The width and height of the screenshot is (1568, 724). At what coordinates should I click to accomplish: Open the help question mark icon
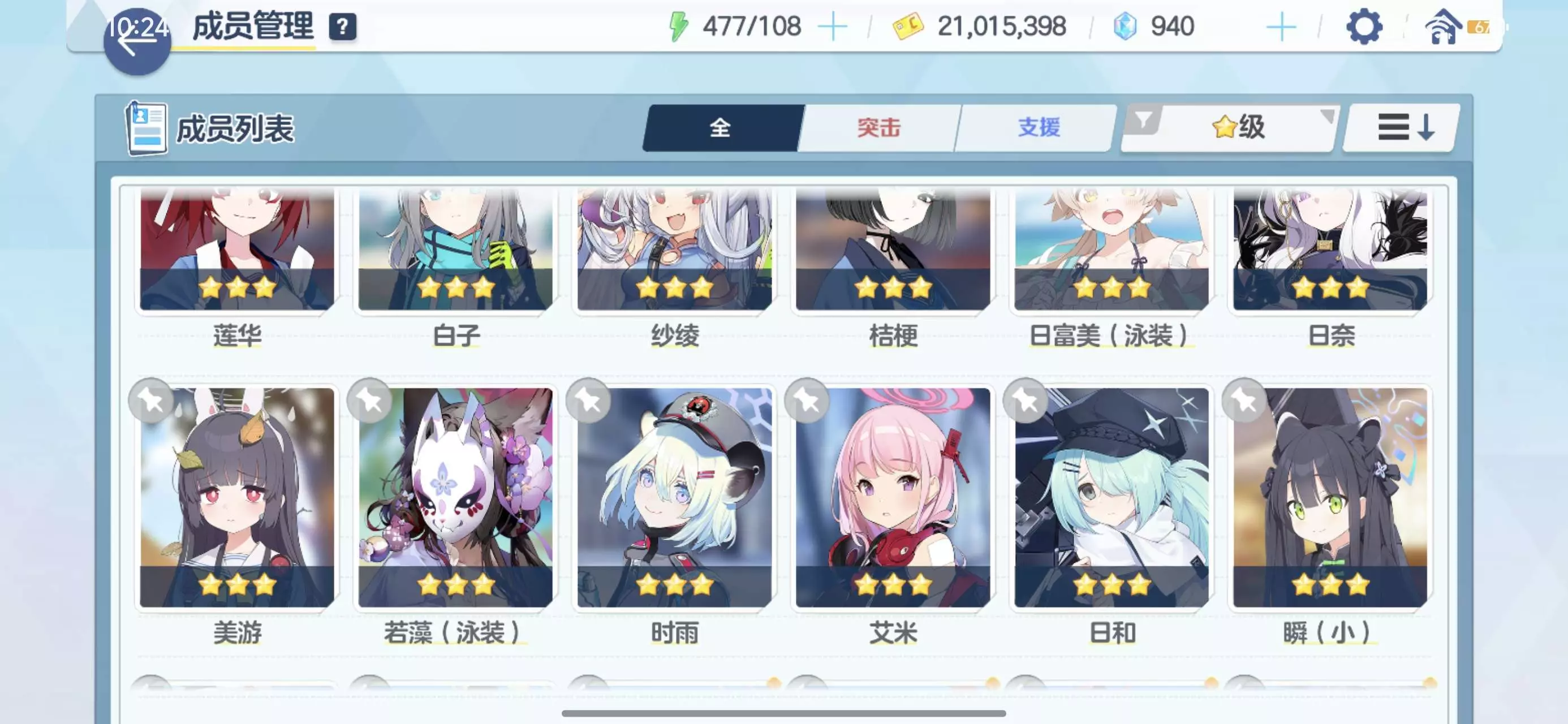tap(343, 27)
